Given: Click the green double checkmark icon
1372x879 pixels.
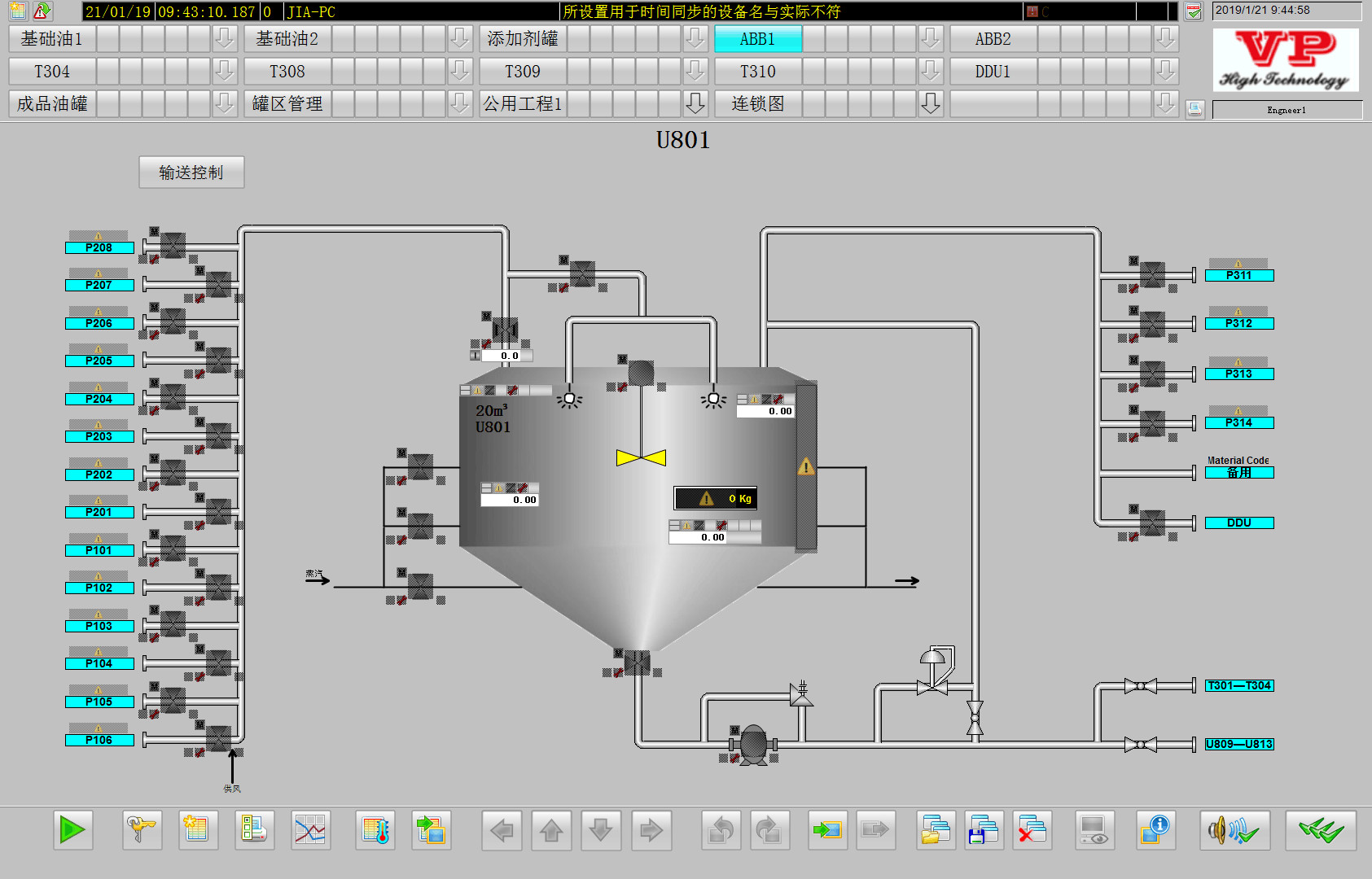Looking at the screenshot, I should [x=1321, y=830].
